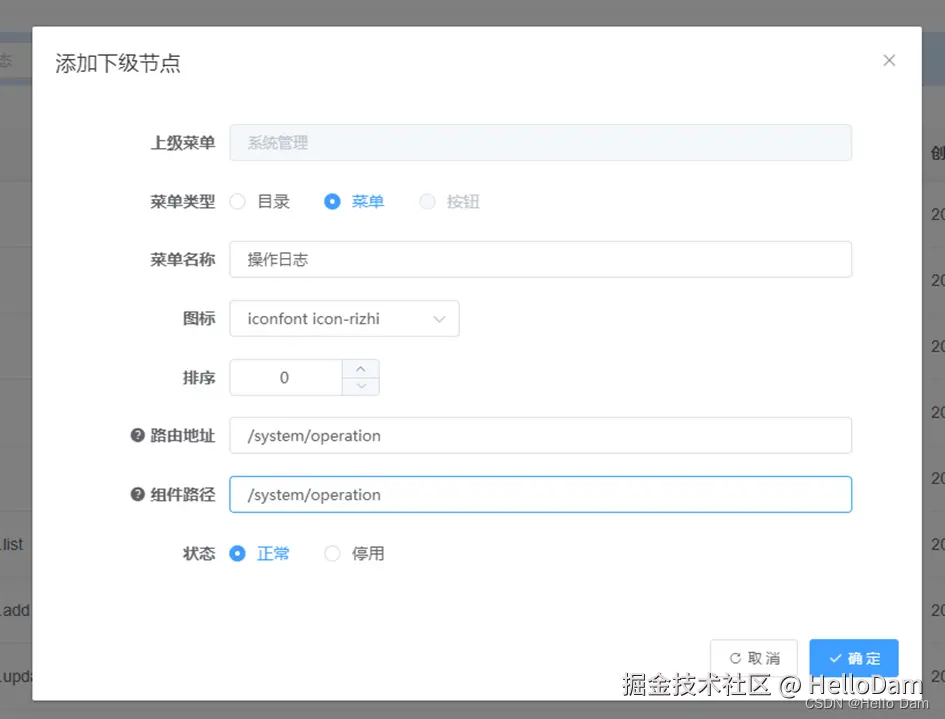This screenshot has height=719, width=945.
Task: Set 状态 to 停用
Action: pos(331,553)
